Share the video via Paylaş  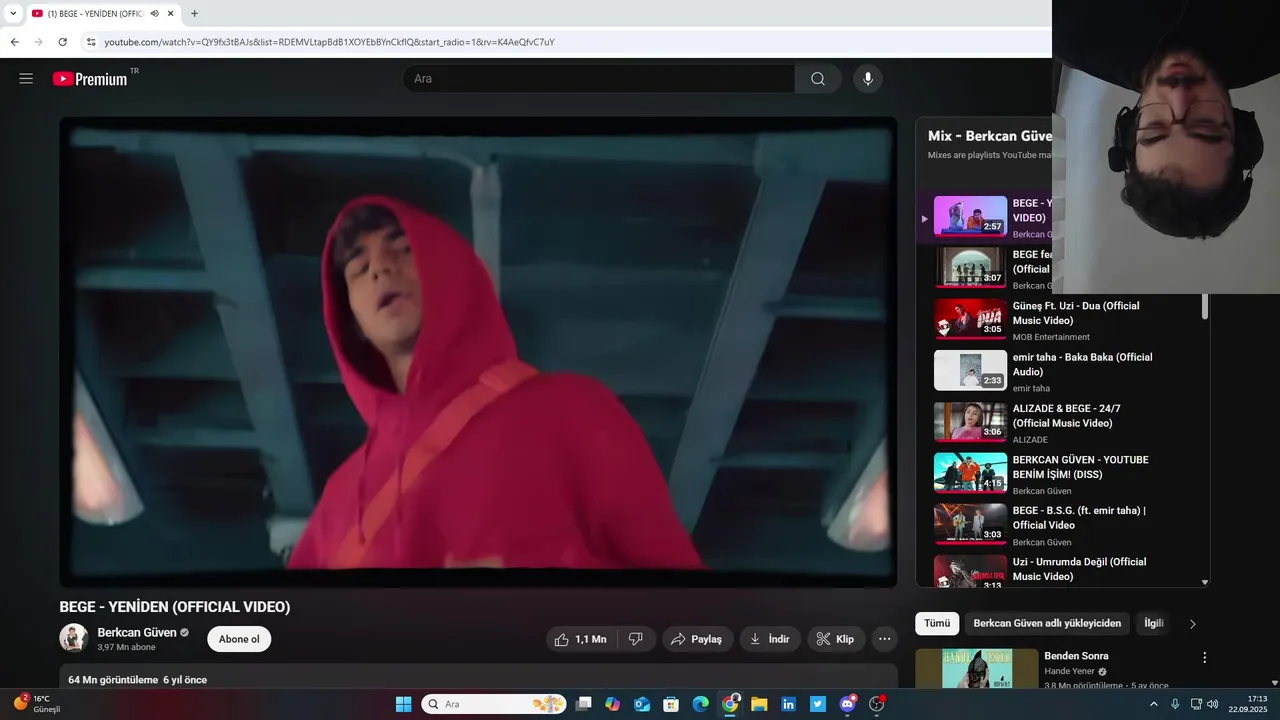pyautogui.click(x=697, y=639)
